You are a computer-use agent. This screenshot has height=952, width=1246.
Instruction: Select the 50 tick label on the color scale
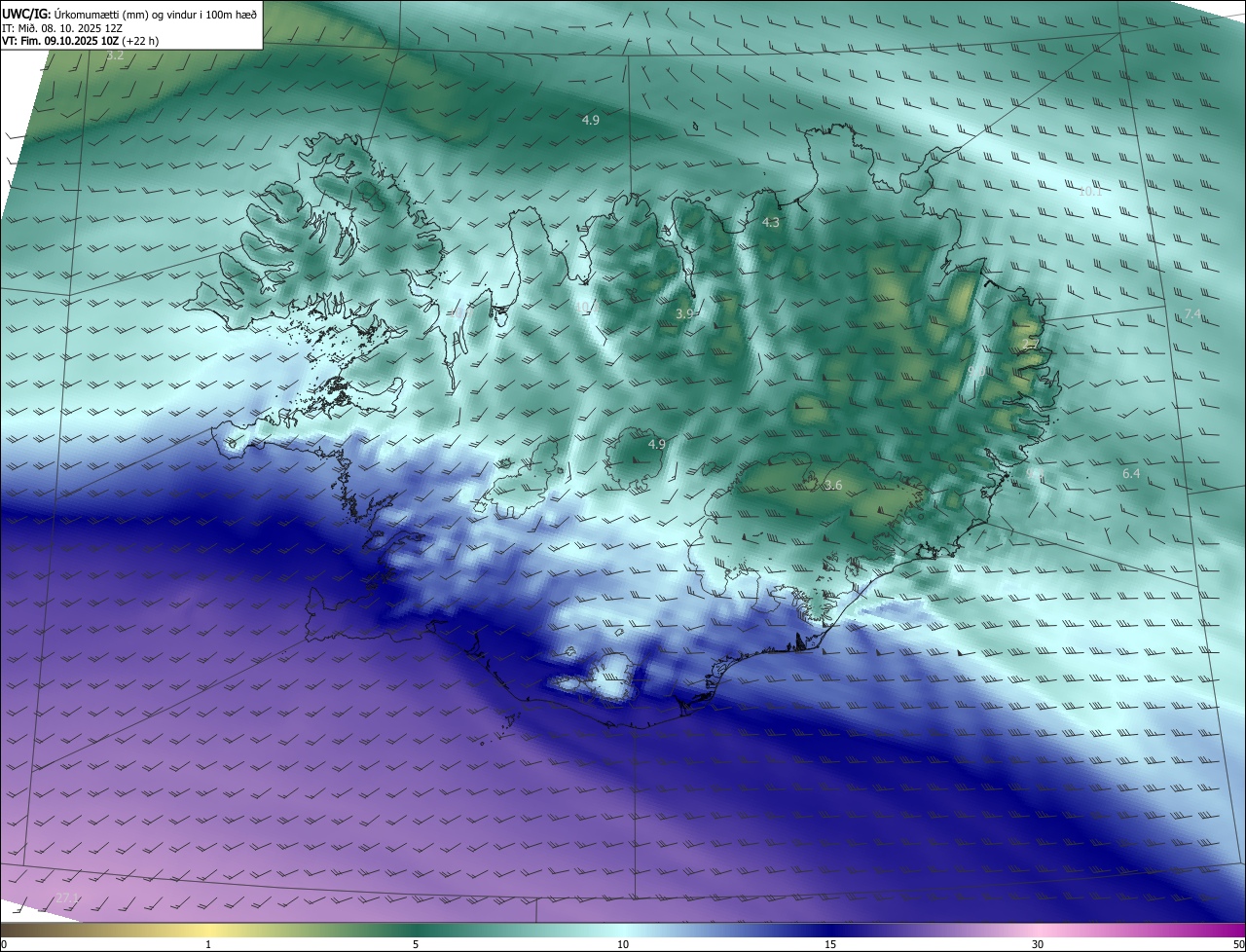1238,944
